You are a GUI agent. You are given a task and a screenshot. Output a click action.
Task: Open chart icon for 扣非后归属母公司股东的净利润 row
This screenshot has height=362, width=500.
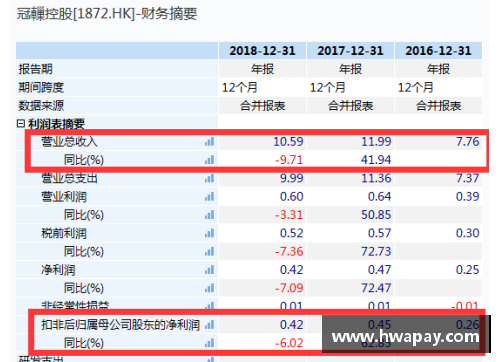click(x=209, y=325)
